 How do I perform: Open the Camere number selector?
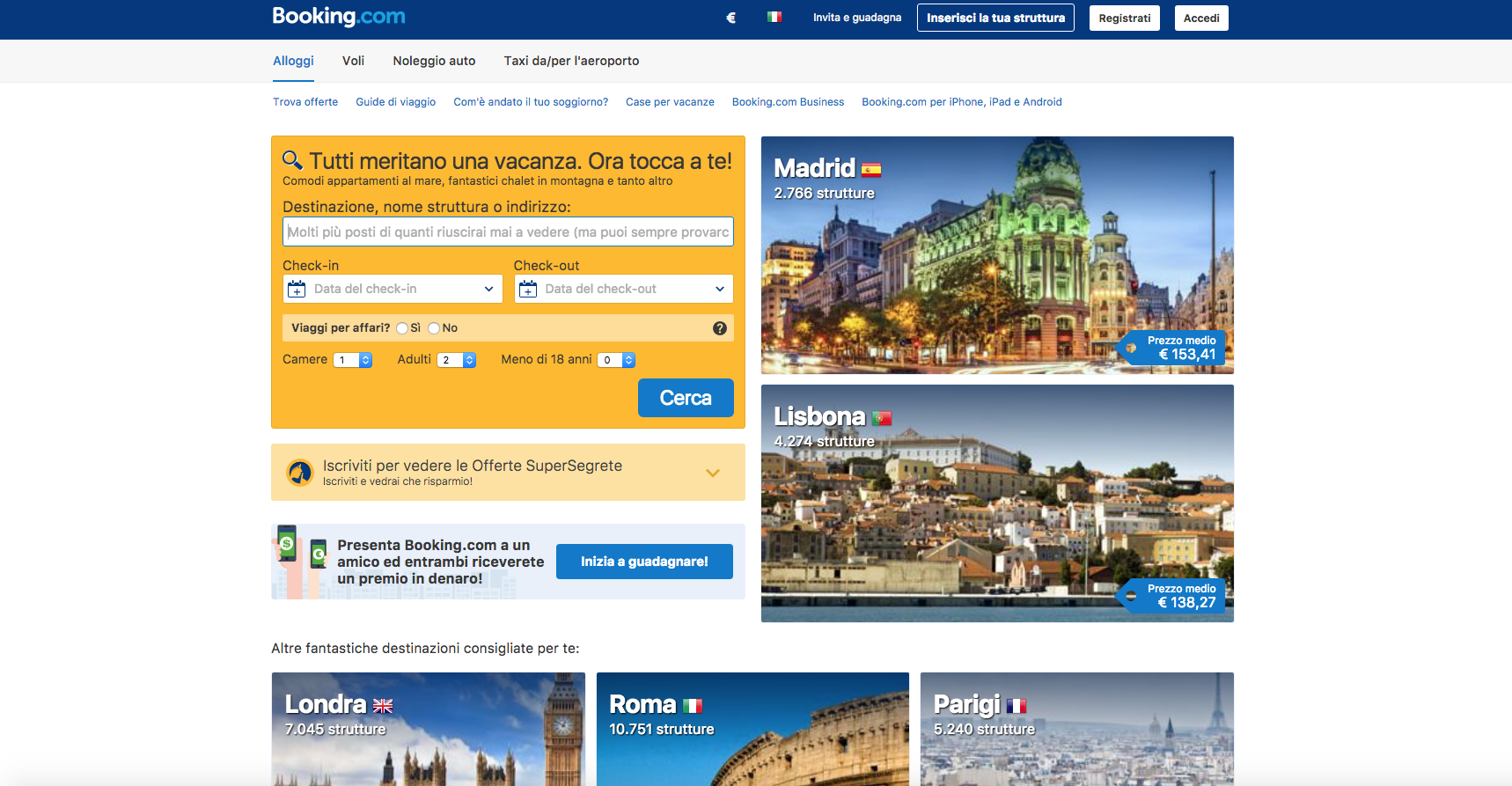click(353, 360)
